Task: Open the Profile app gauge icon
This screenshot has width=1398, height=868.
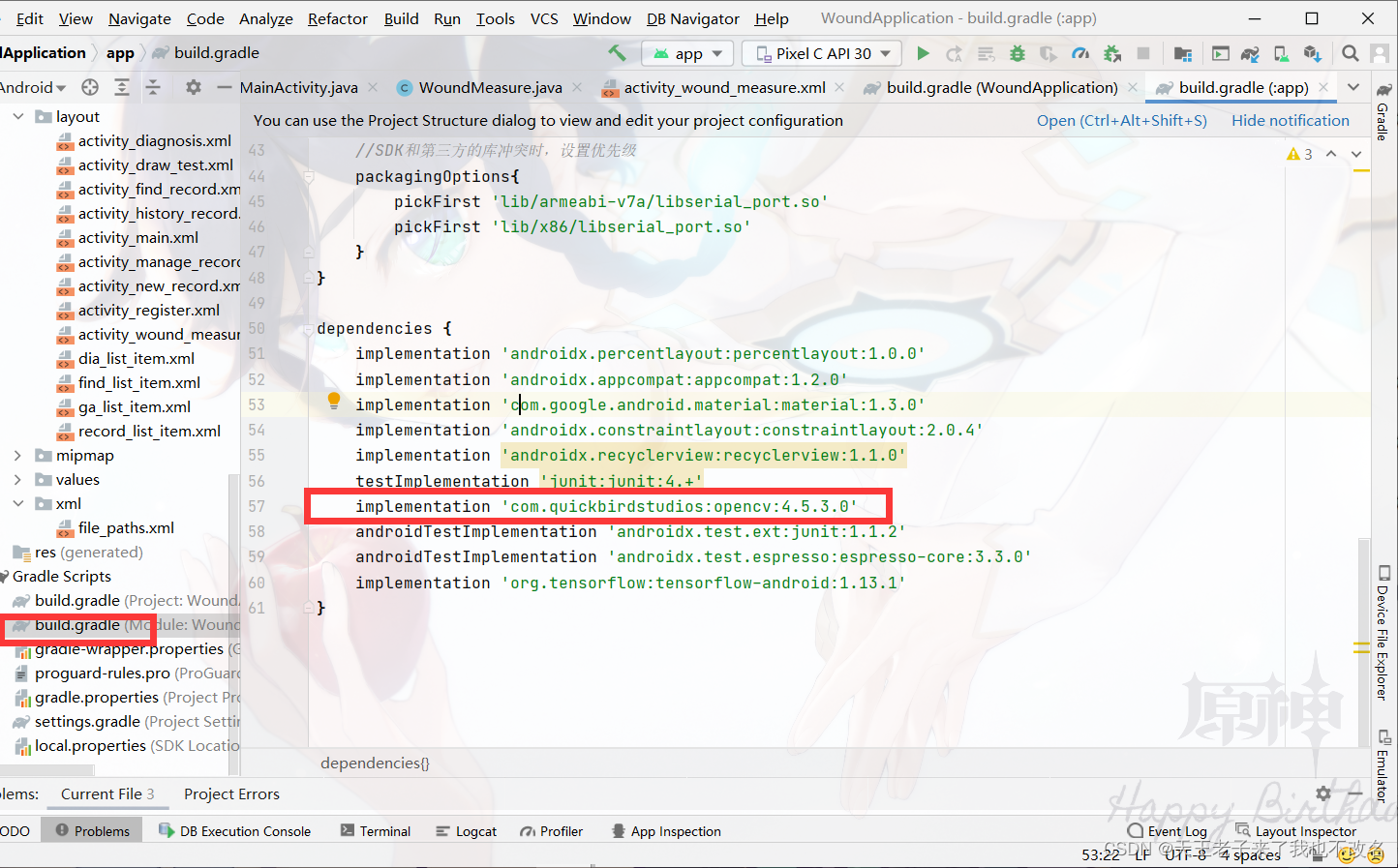Action: 1080,53
